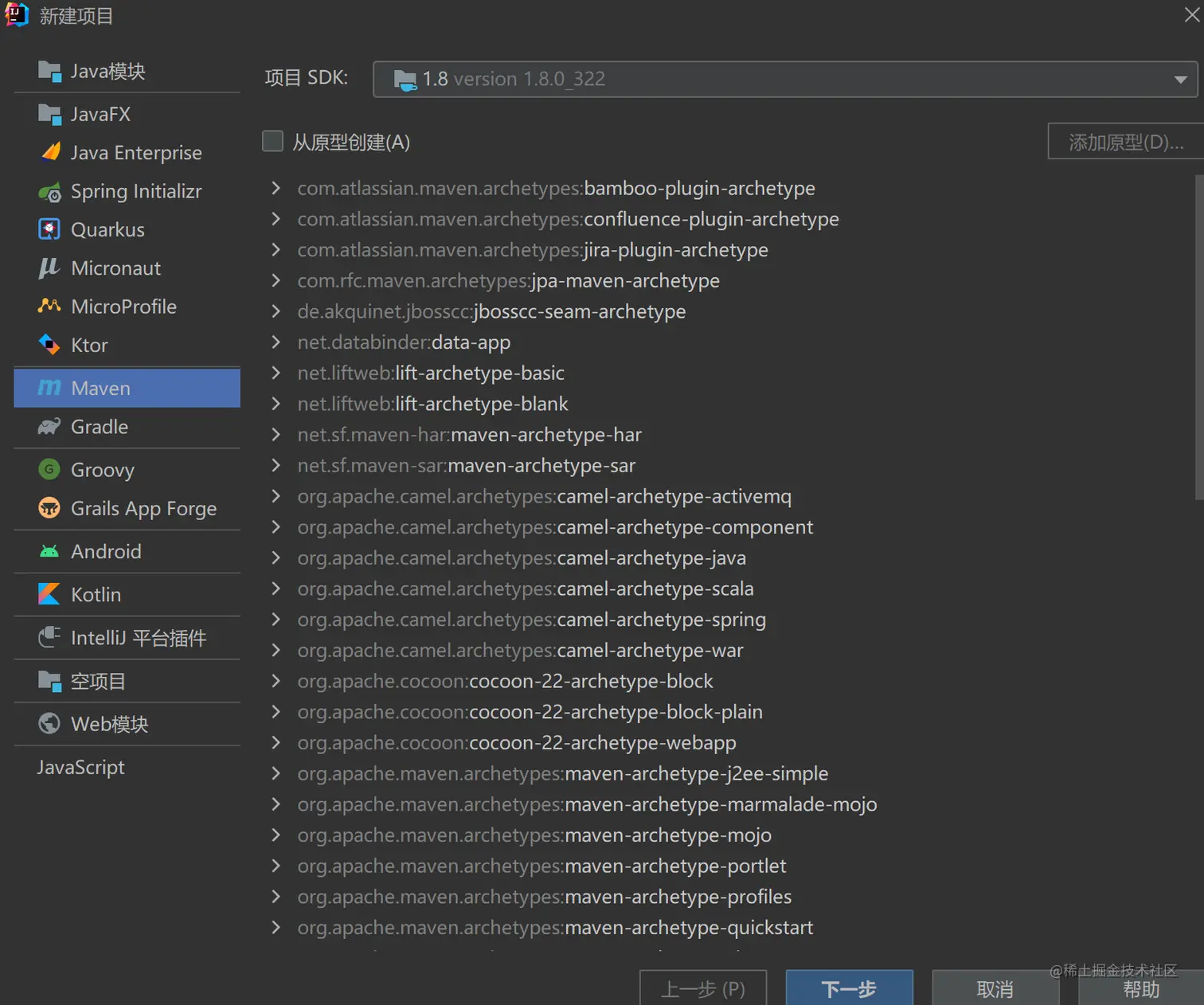
Task: Click the Ktor diamond icon
Action: 49,345
